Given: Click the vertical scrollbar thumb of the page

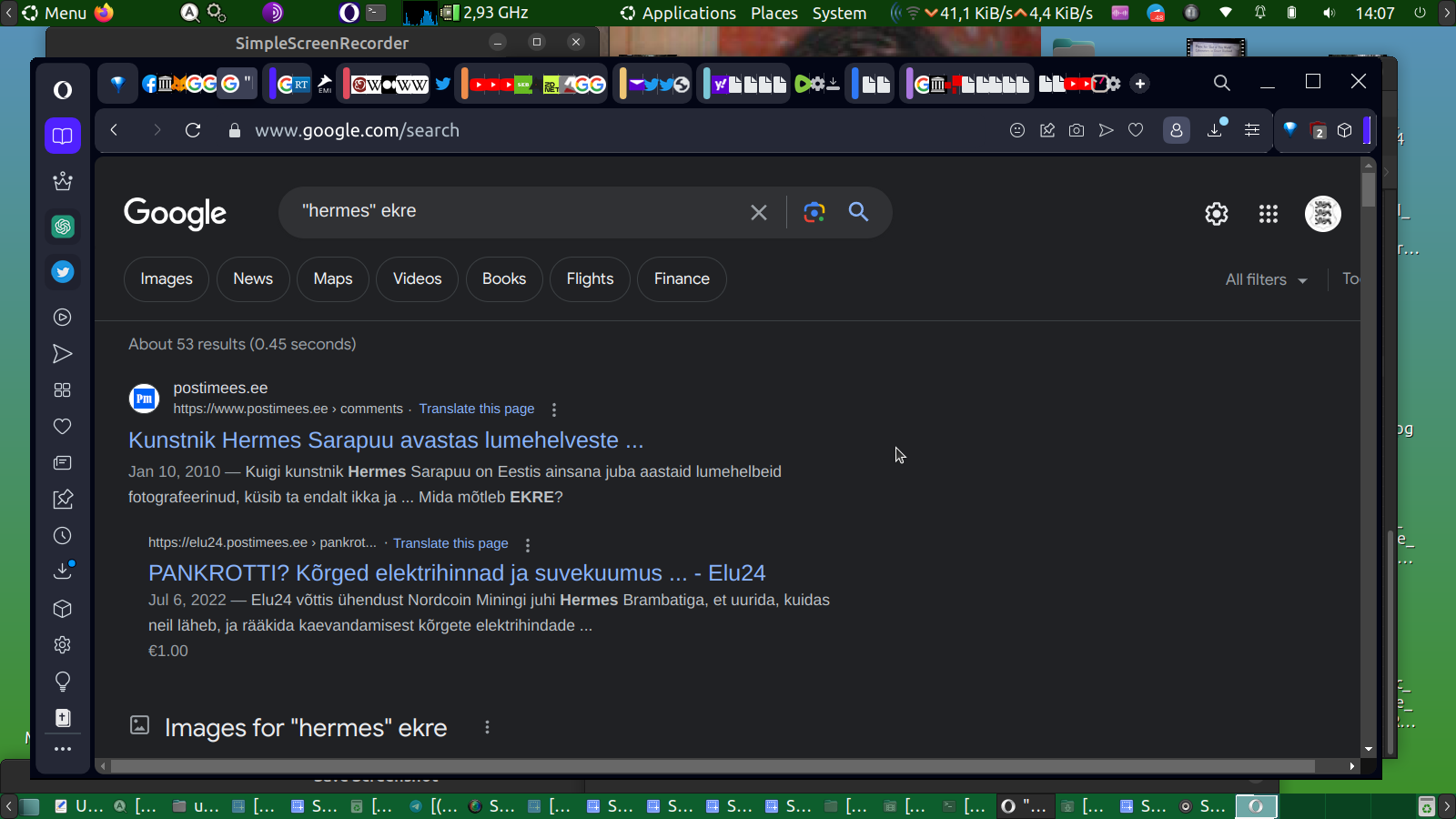Looking at the screenshot, I should tap(1369, 190).
